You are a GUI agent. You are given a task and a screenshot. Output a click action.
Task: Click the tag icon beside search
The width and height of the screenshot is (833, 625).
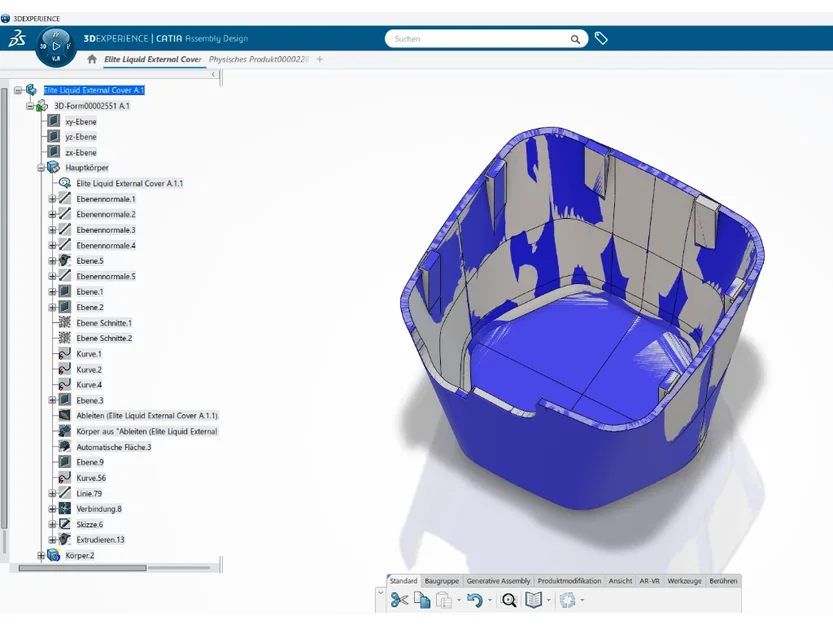click(601, 38)
